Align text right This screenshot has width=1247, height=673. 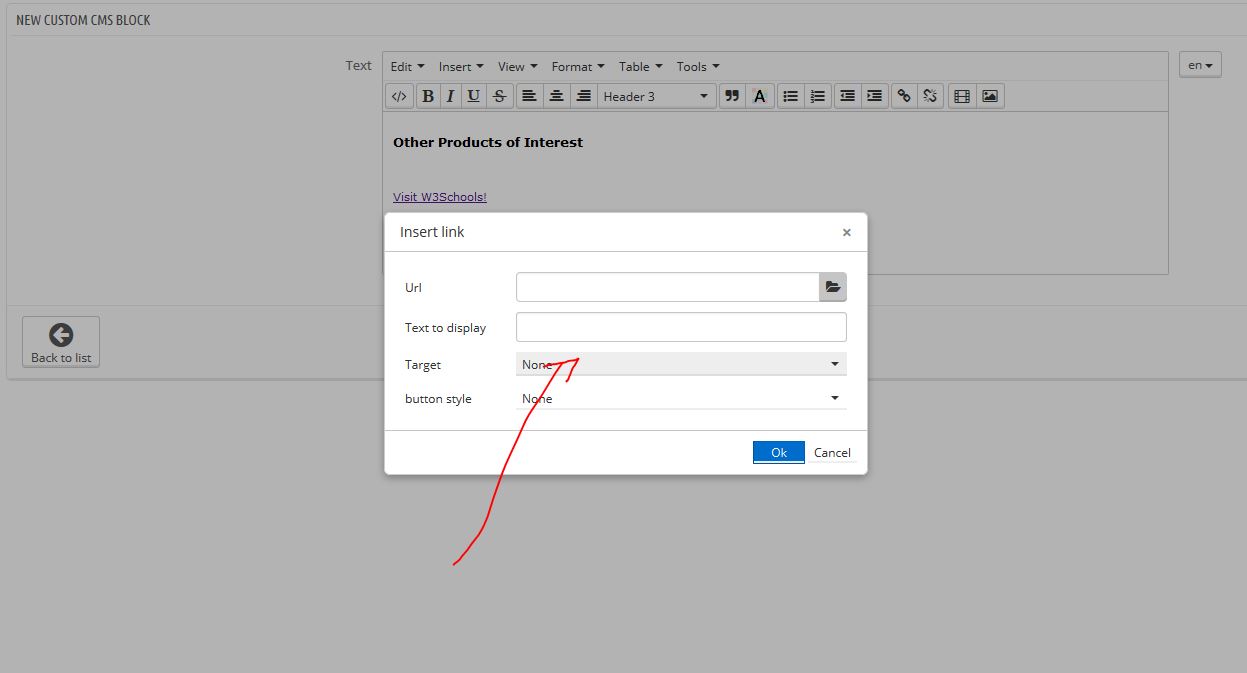[584, 96]
